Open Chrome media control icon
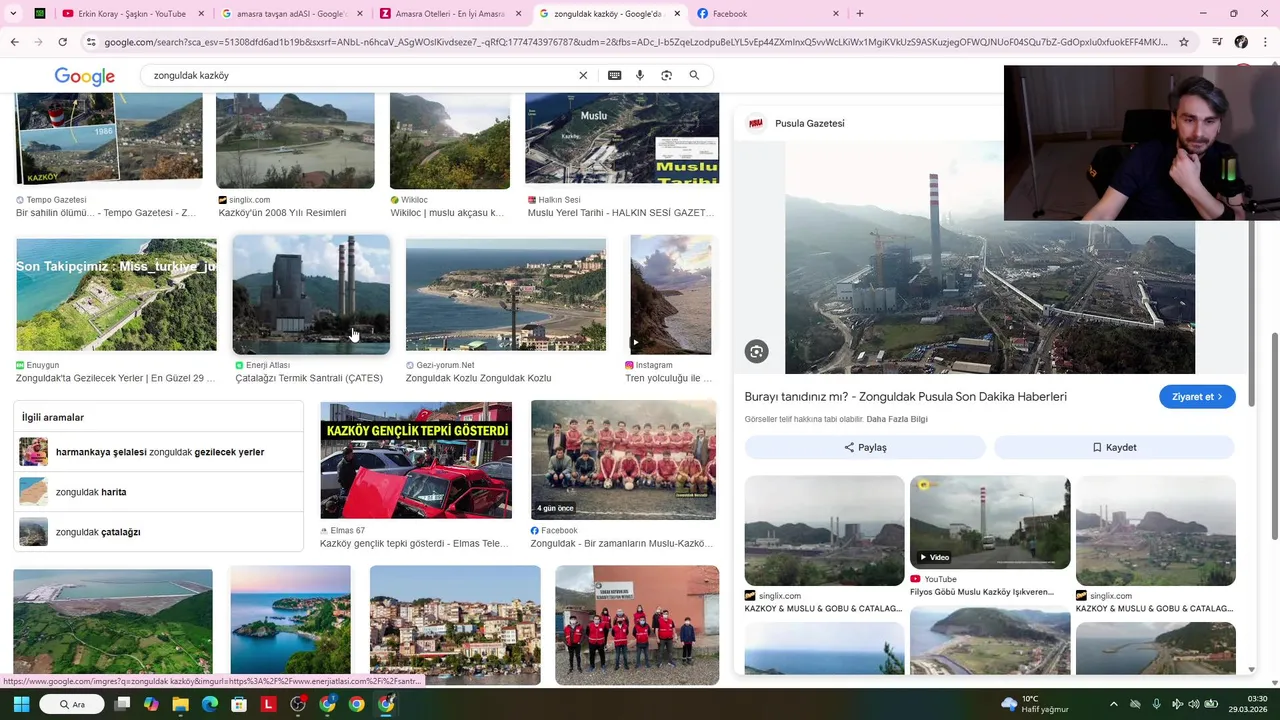The image size is (1280, 720). click(1217, 42)
